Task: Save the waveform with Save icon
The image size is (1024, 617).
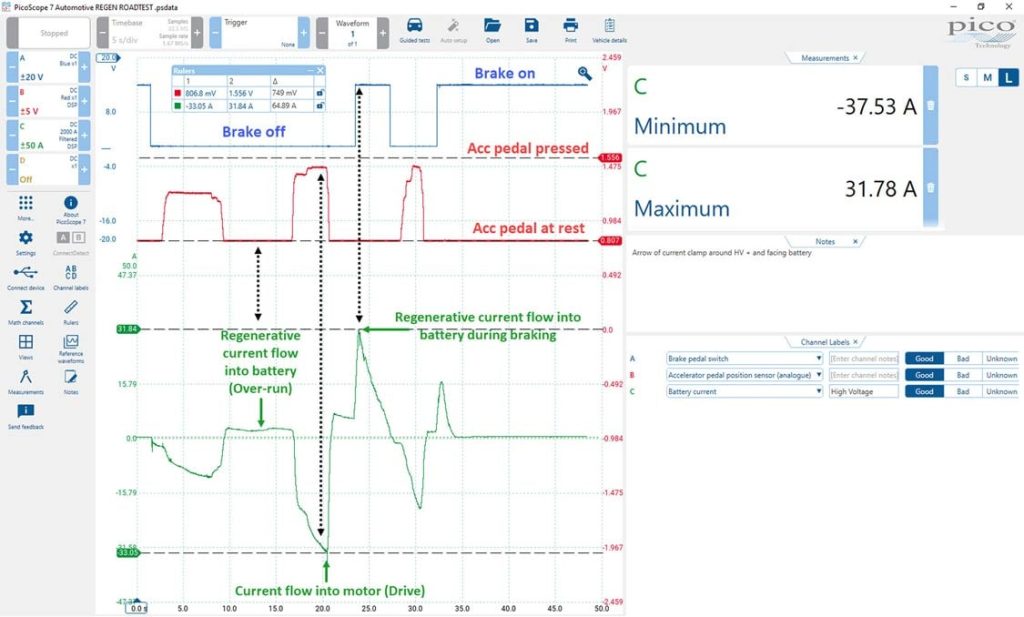Action: click(x=532, y=26)
